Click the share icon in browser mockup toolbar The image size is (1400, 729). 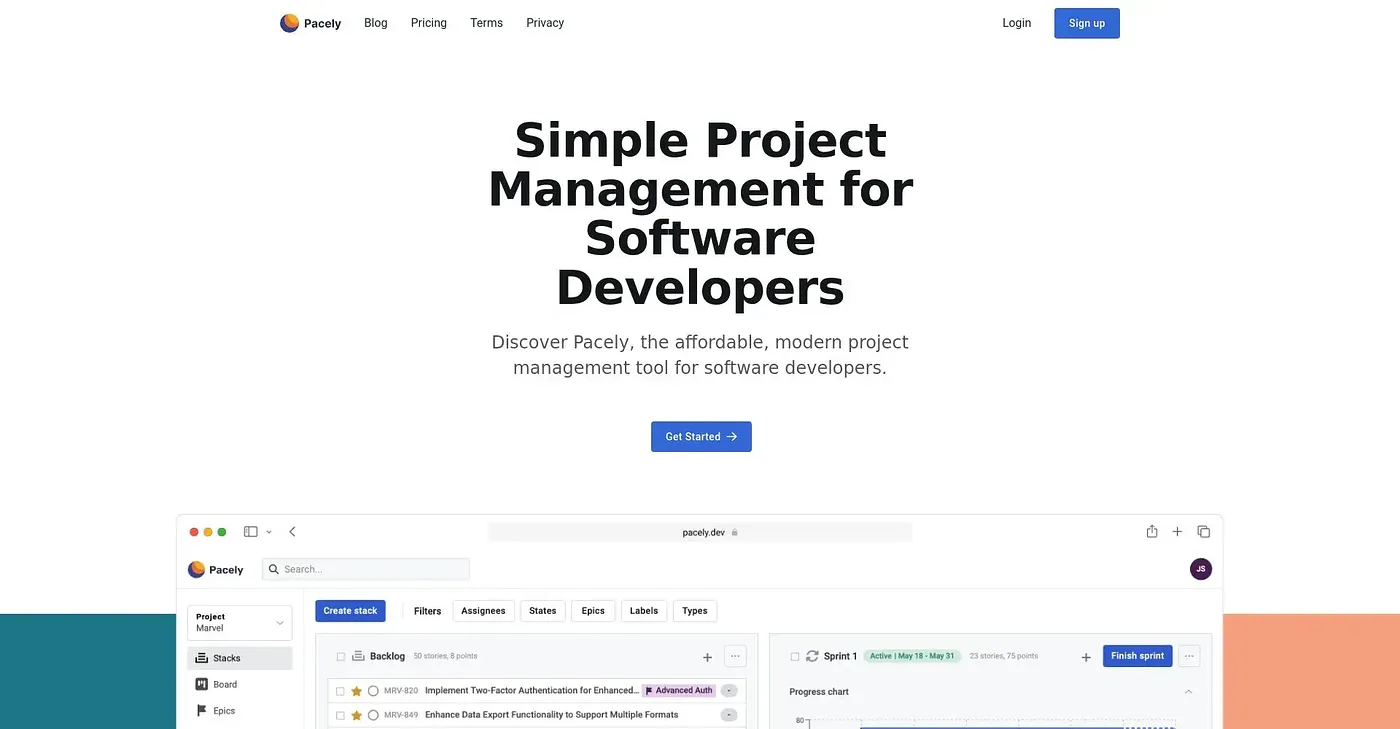(1152, 531)
